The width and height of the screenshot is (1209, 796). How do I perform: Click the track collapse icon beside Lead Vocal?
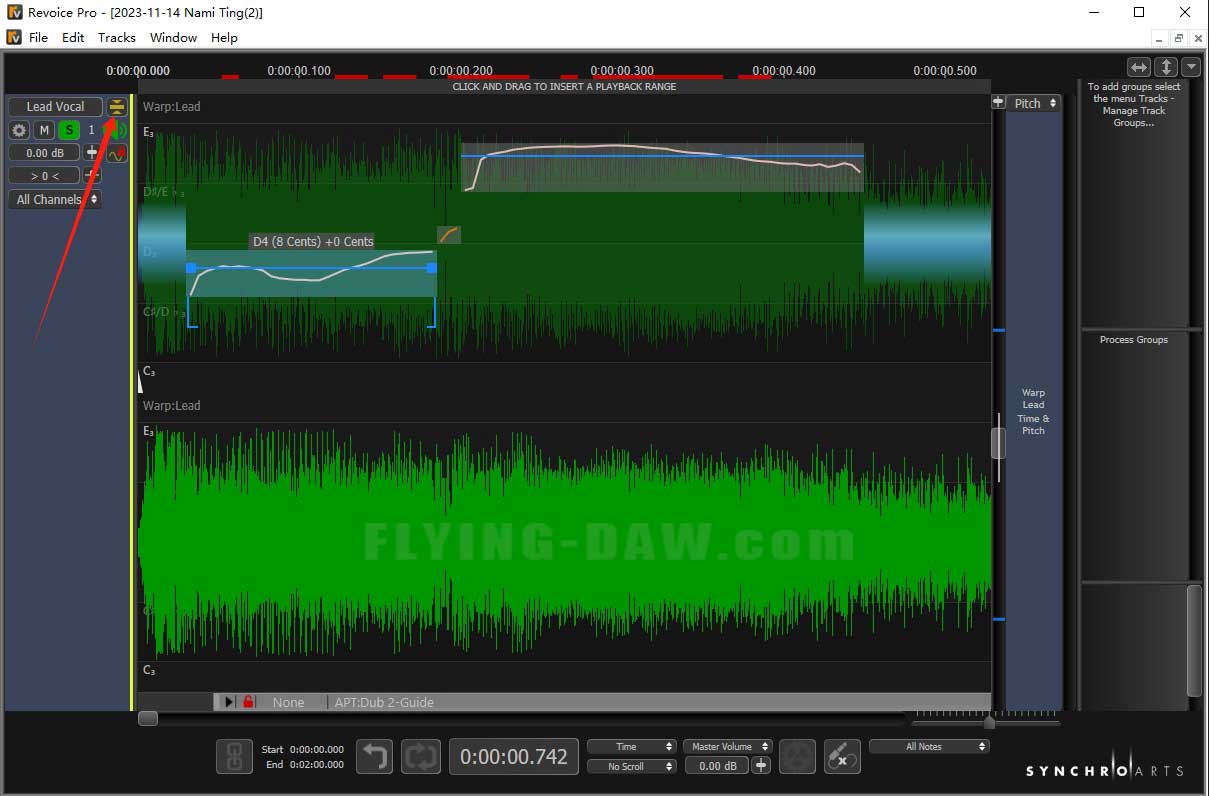pyautogui.click(x=117, y=107)
